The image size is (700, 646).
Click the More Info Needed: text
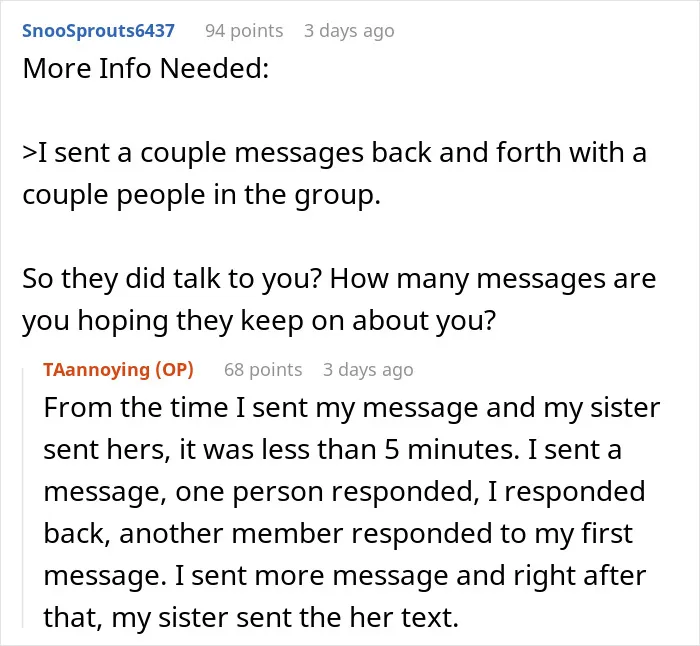(146, 68)
